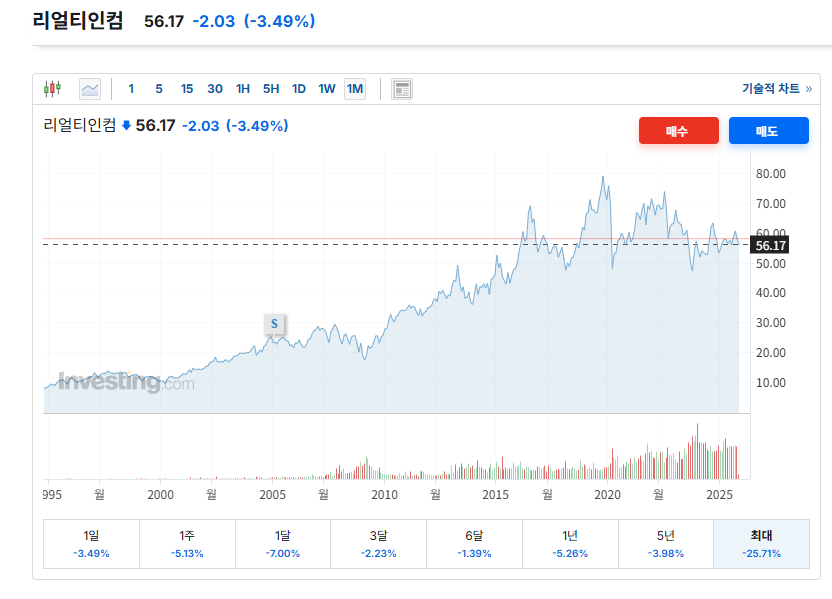The image size is (832, 599).
Task: Choose the 5H interval
Action: tap(271, 89)
